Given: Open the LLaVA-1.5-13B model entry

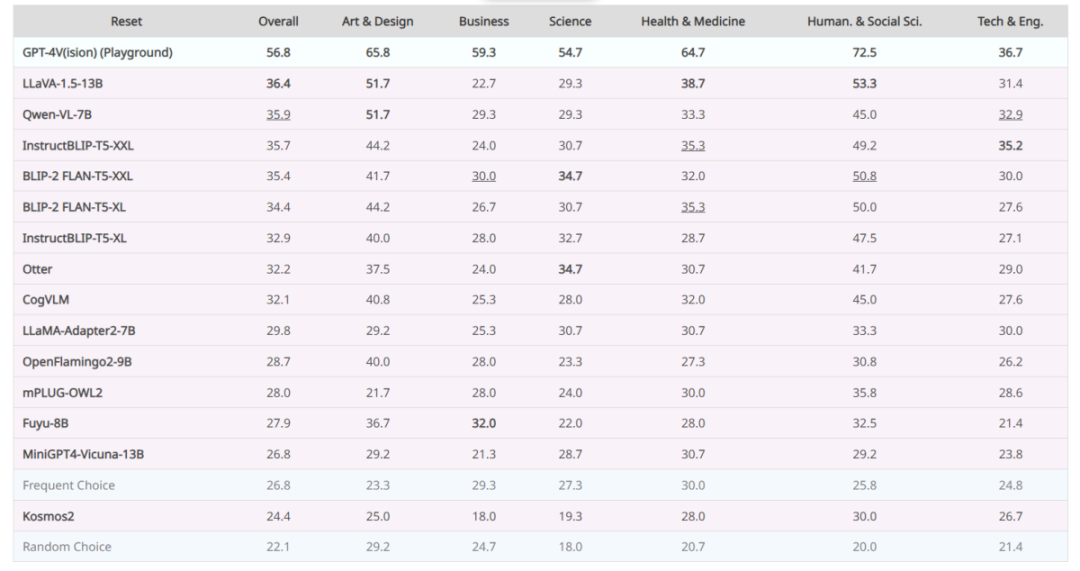Looking at the screenshot, I should click(63, 83).
